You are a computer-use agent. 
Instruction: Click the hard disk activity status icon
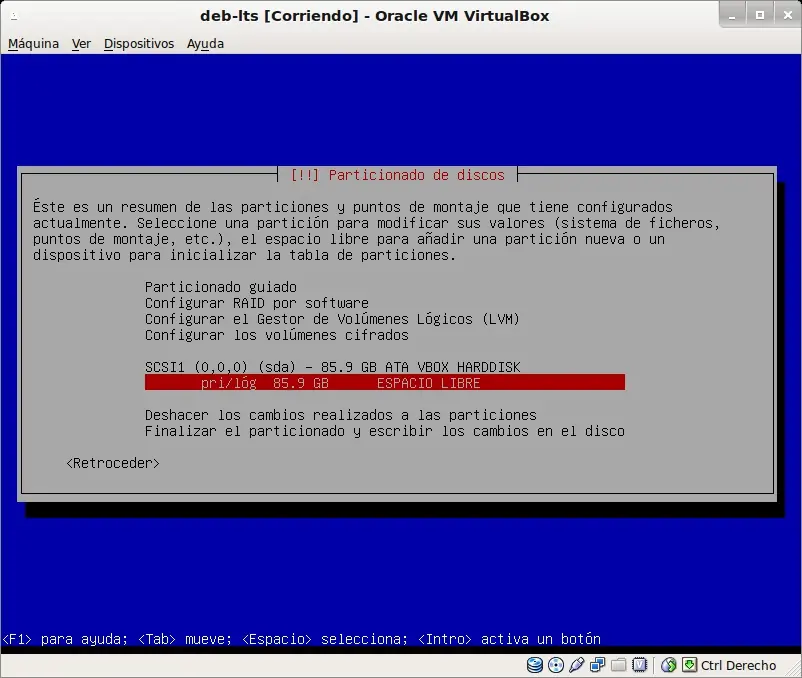coord(534,665)
